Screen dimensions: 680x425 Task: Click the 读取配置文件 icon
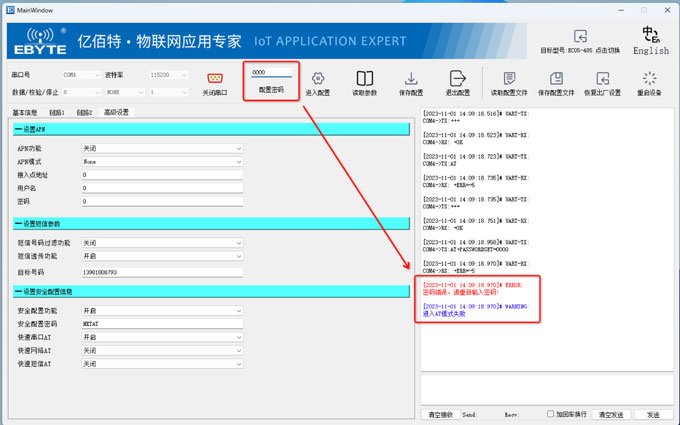click(509, 79)
